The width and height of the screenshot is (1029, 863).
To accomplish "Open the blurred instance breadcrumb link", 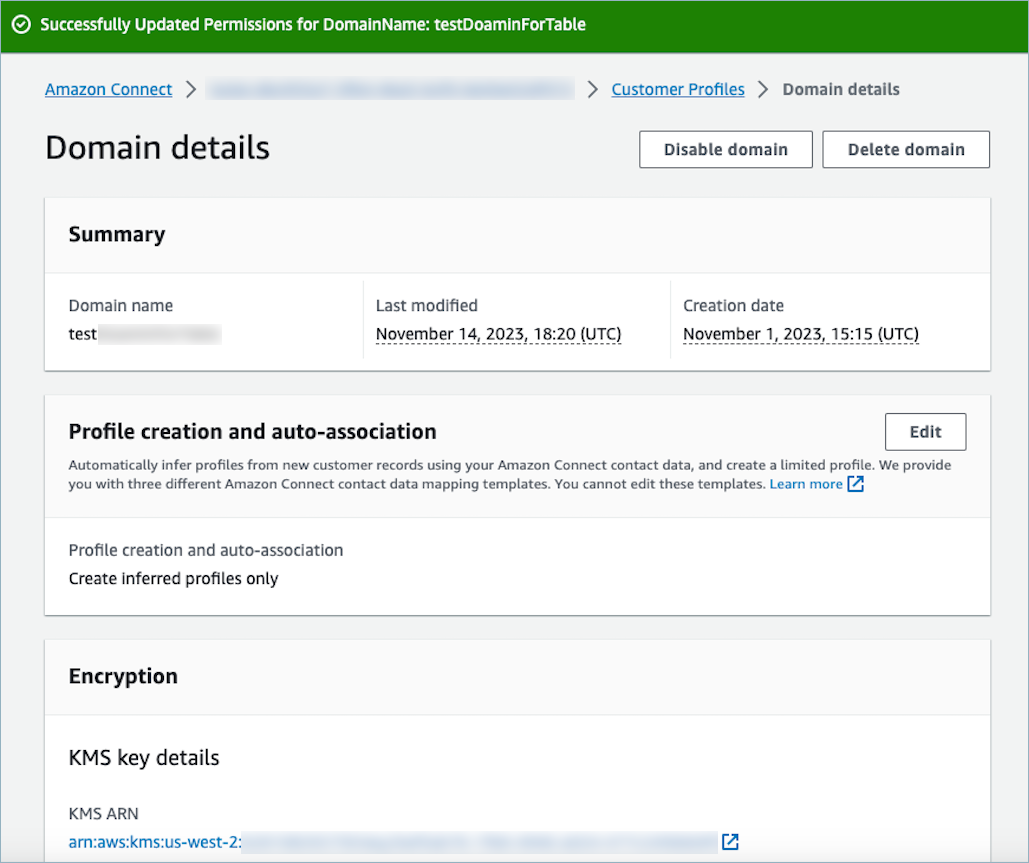I will pos(390,90).
